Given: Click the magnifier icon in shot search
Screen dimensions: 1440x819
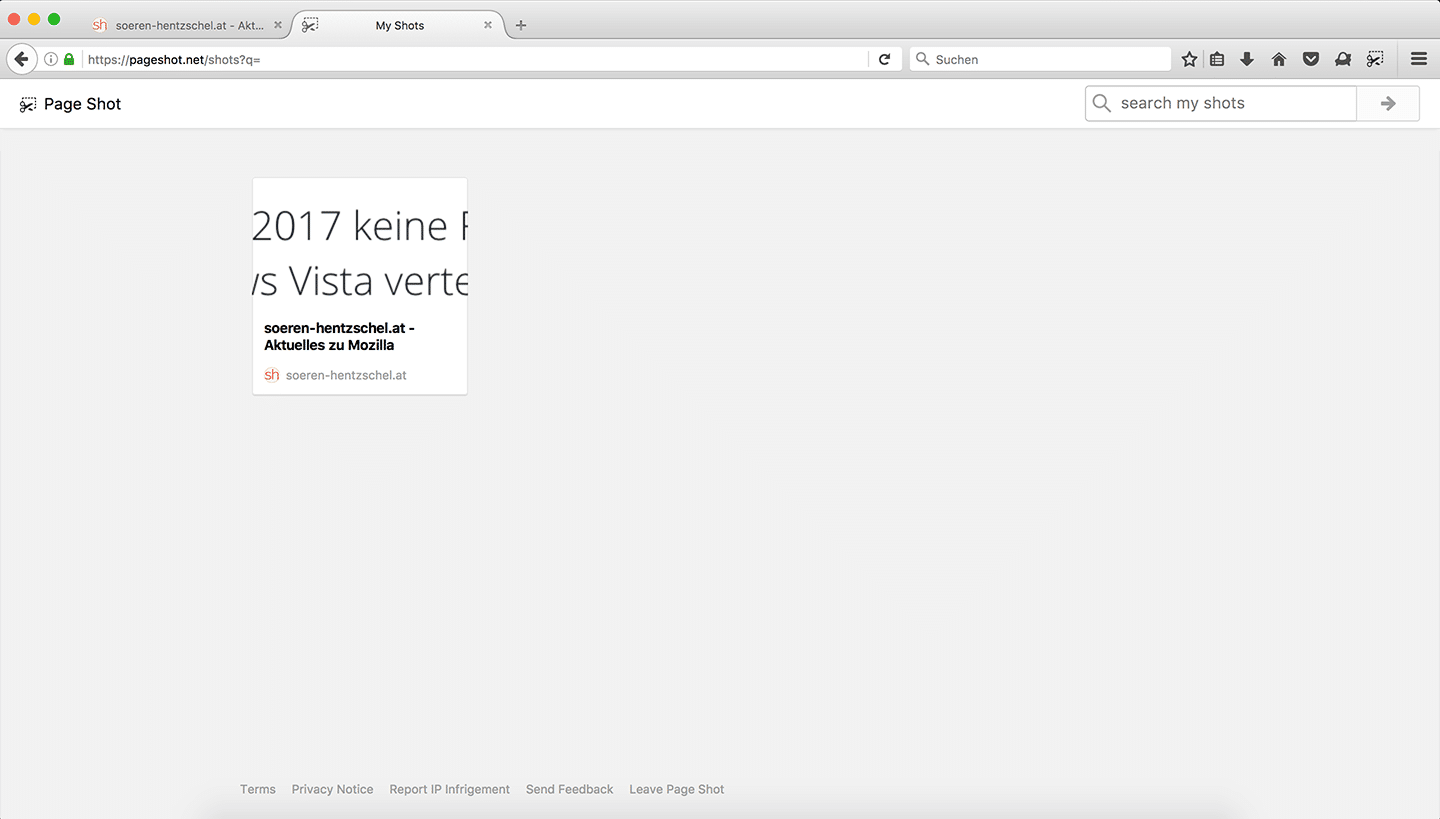Looking at the screenshot, I should pos(1102,103).
